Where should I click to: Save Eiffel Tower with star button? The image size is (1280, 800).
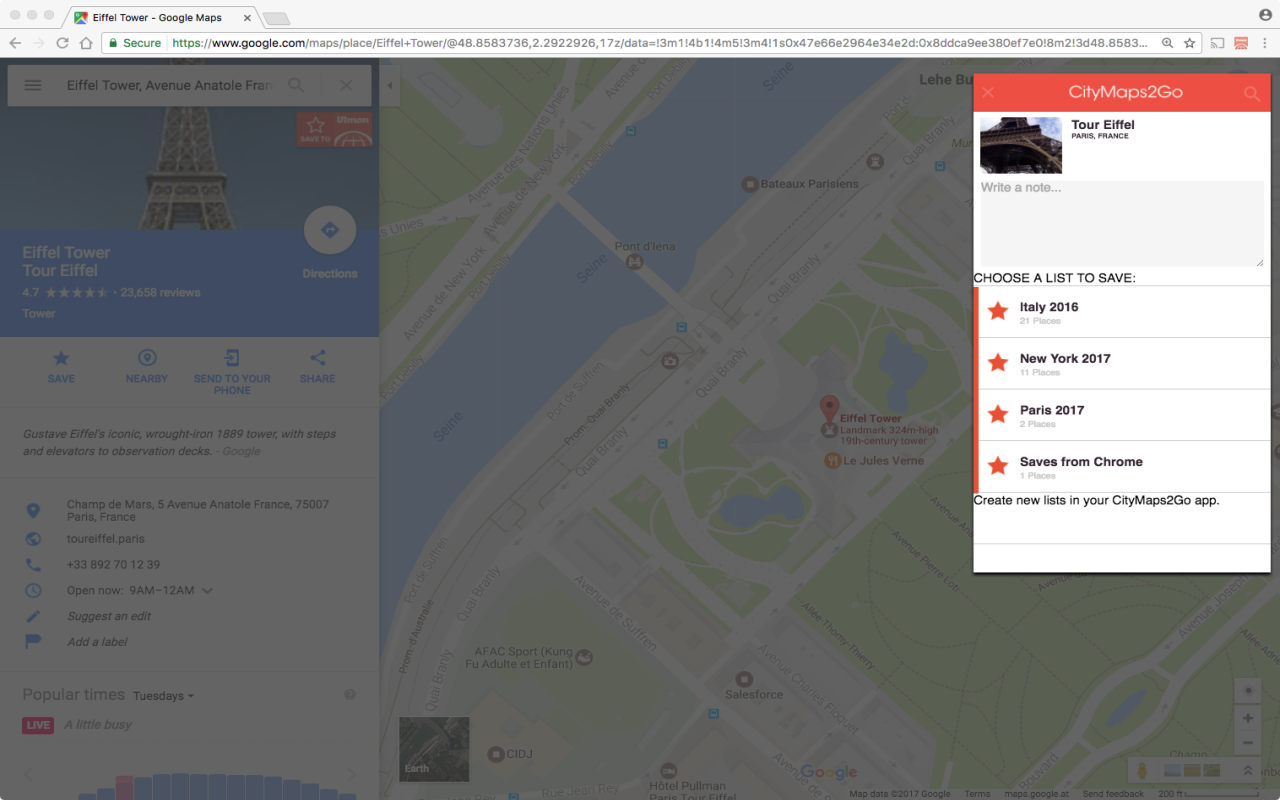click(61, 366)
